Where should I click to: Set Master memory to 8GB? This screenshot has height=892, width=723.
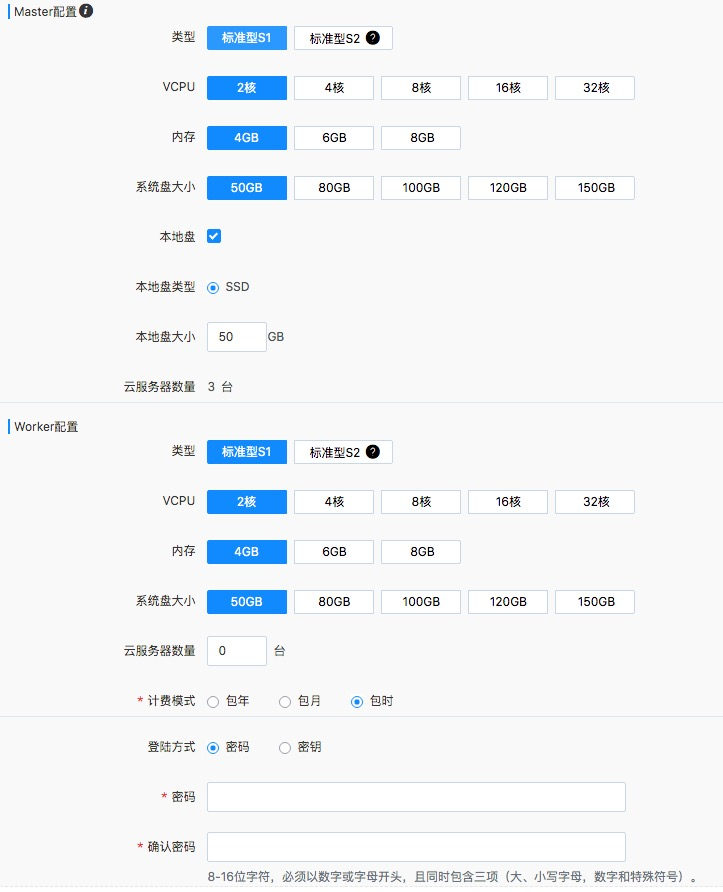click(421, 138)
